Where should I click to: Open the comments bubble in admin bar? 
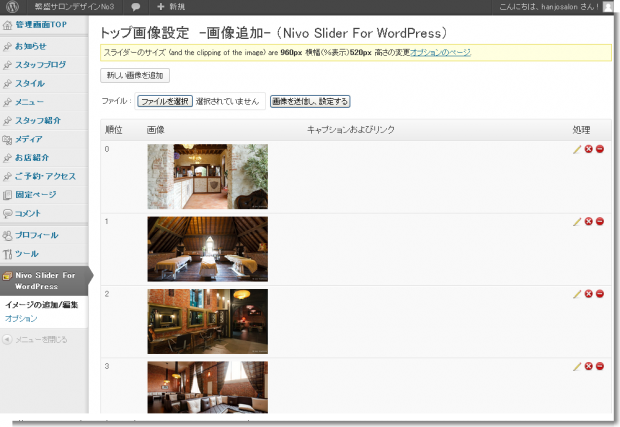[x=135, y=7]
